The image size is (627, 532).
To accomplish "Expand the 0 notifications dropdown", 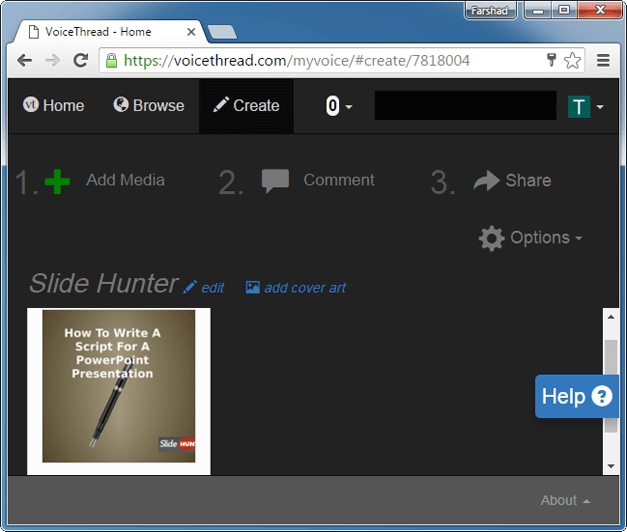I will (339, 106).
